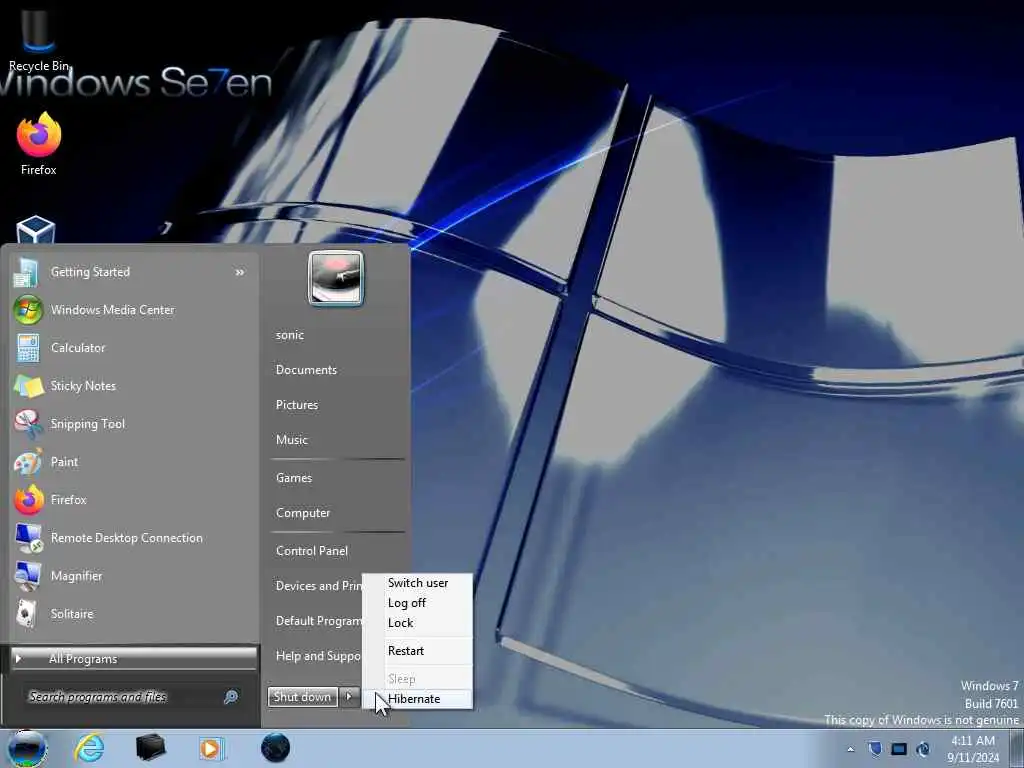Launch Windows Media Center

click(x=134, y=310)
